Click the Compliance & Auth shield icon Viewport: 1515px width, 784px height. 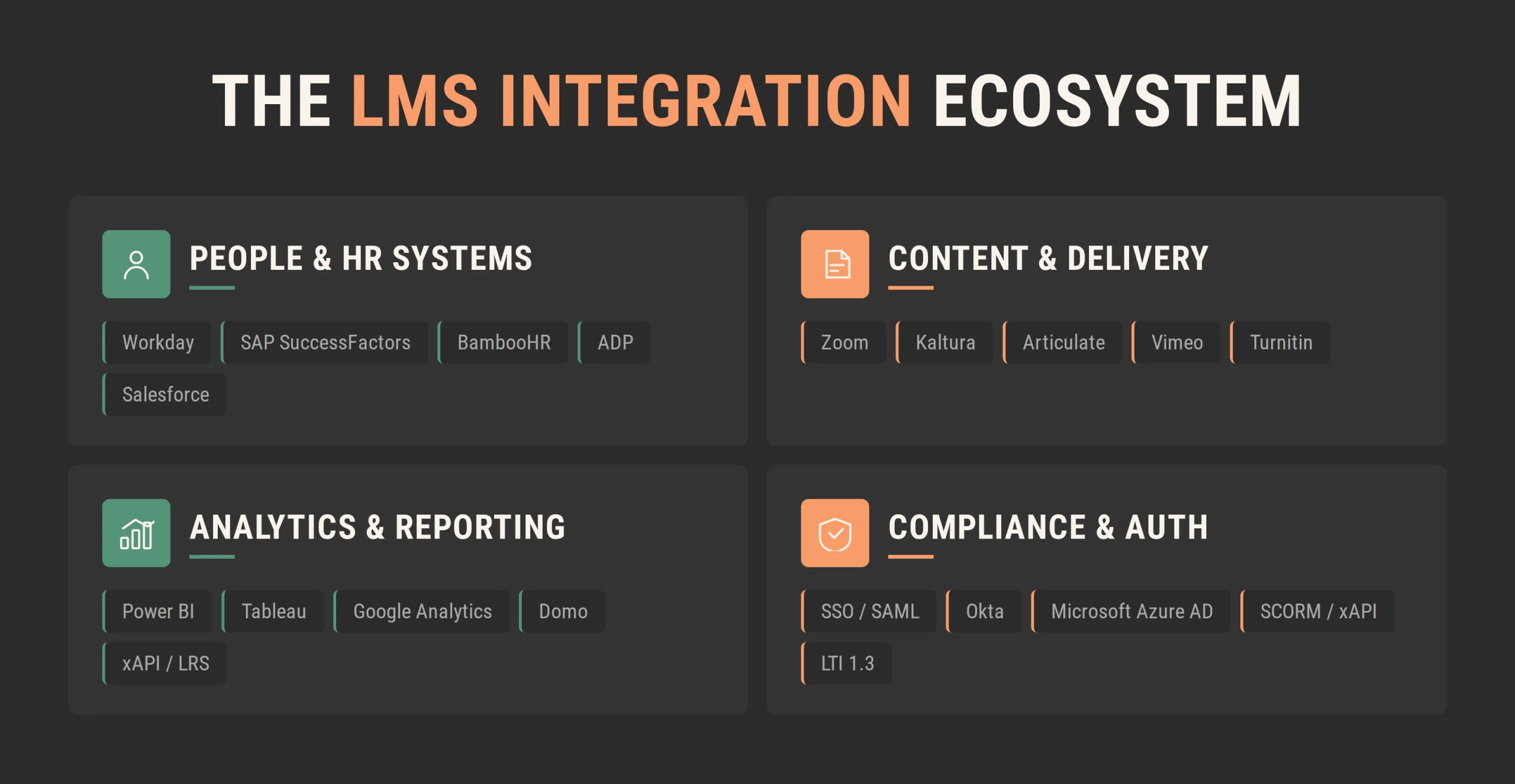click(835, 533)
